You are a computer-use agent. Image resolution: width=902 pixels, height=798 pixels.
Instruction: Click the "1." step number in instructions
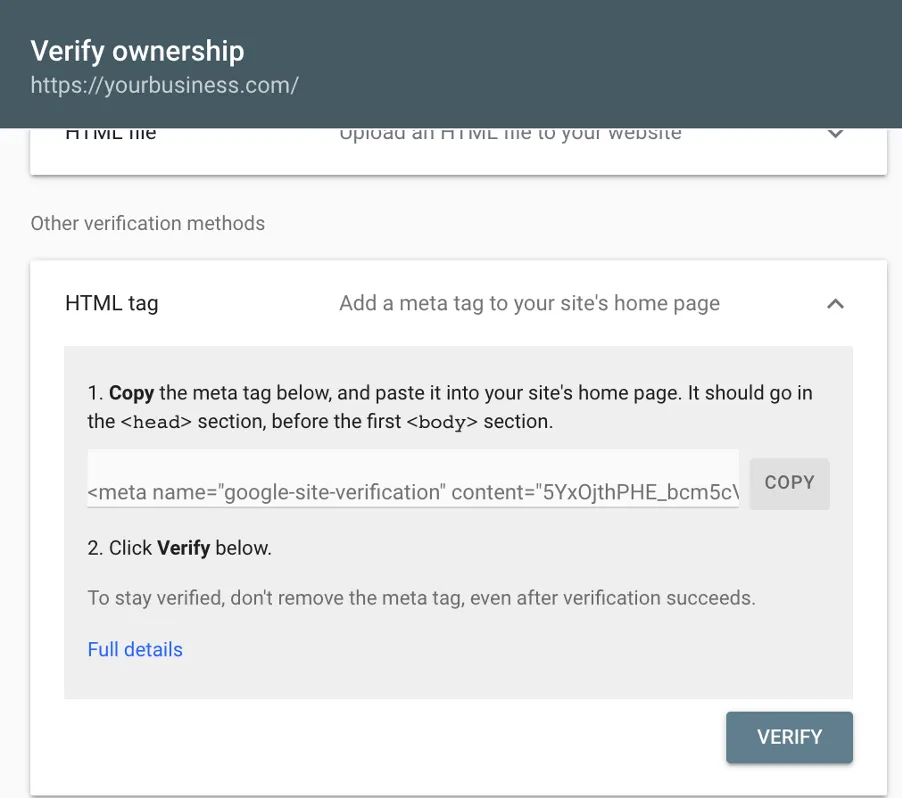tap(95, 393)
